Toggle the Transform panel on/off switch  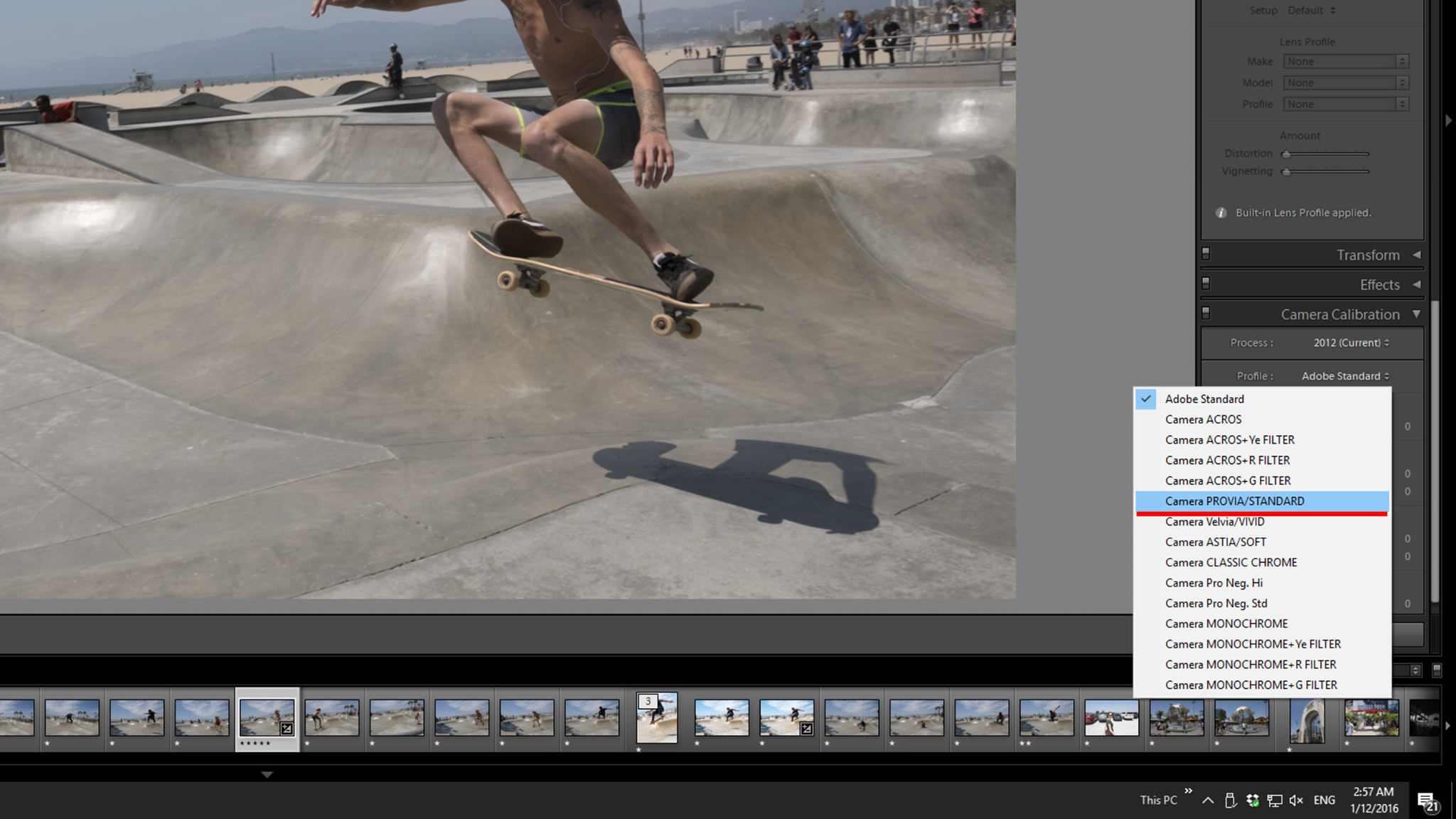(x=1206, y=254)
